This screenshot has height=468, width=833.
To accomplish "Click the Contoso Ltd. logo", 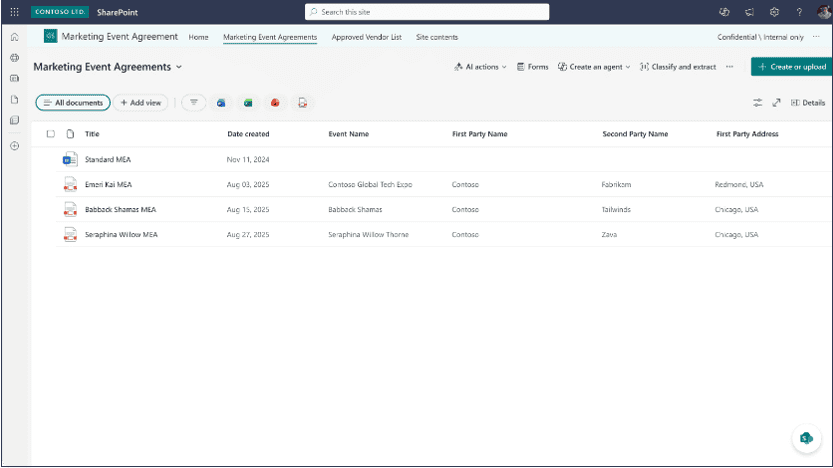I will (x=60, y=12).
